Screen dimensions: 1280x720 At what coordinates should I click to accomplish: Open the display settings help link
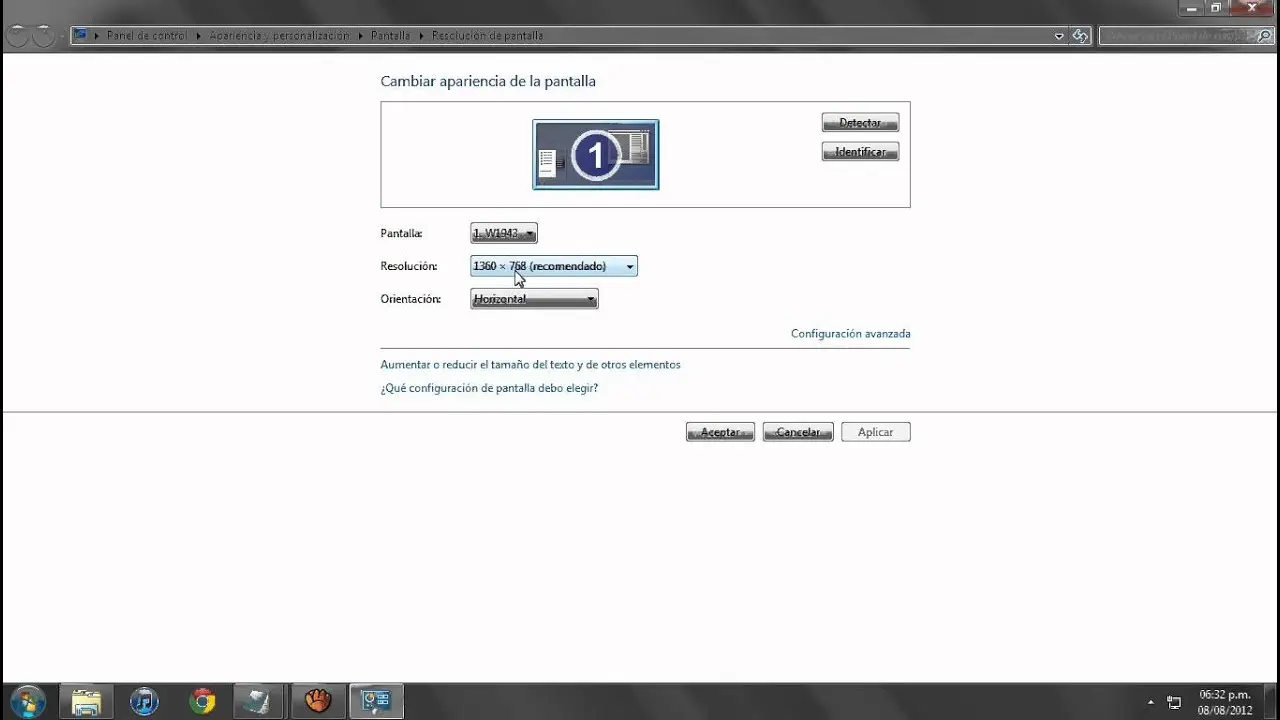coord(489,388)
